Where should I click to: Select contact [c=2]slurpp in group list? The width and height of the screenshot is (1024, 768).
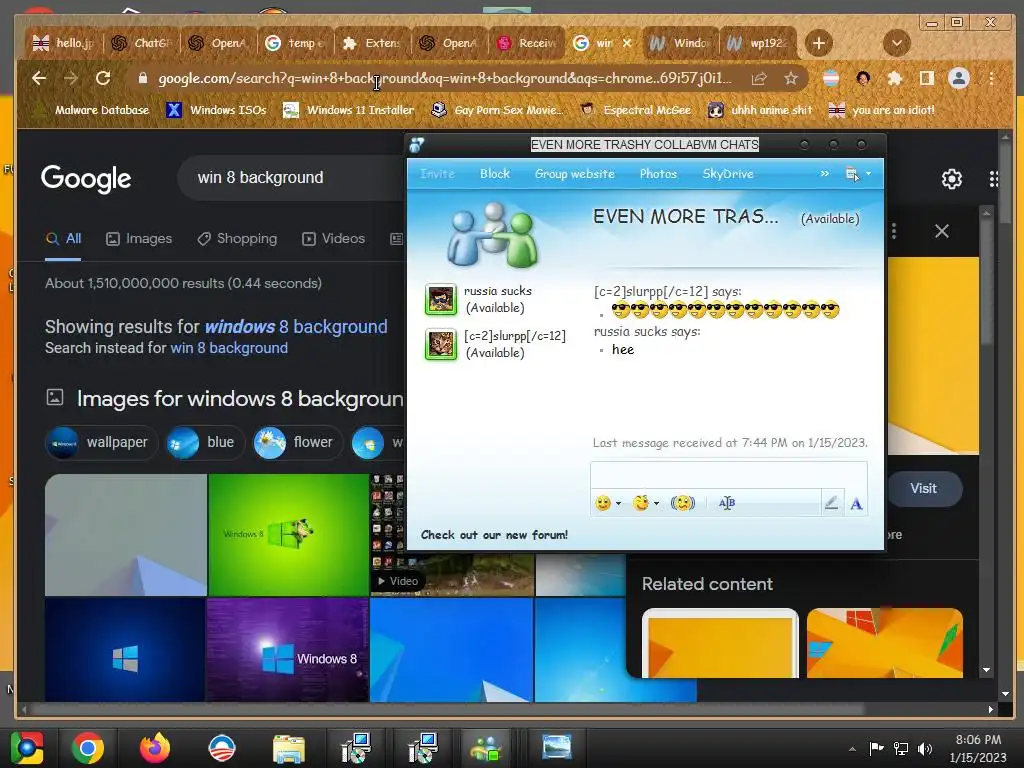click(496, 344)
